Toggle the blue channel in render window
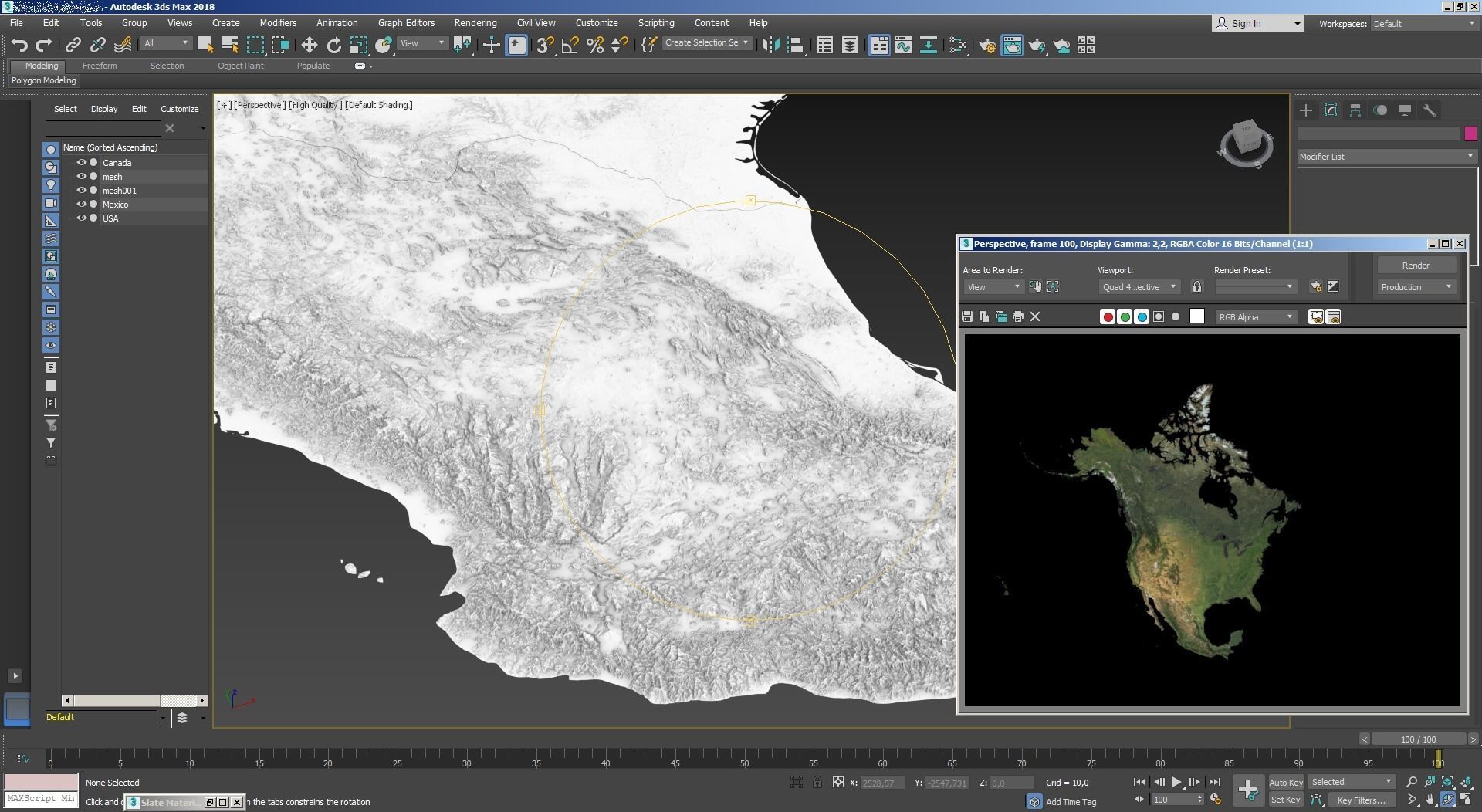Screen dimensions: 1482x812 click(x=1142, y=316)
